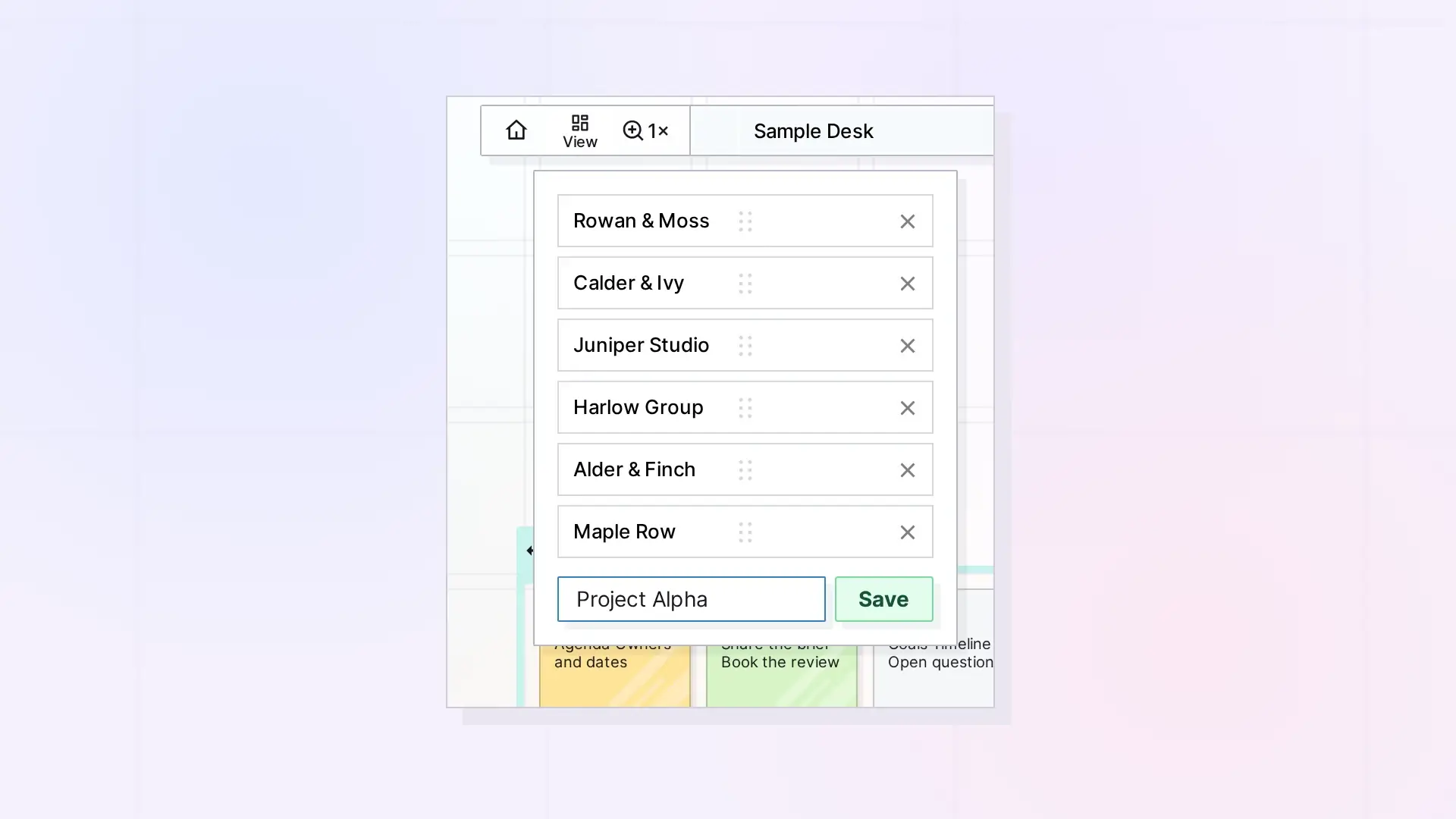Open green note "Book the review"
The width and height of the screenshot is (1456, 819).
pos(781,675)
